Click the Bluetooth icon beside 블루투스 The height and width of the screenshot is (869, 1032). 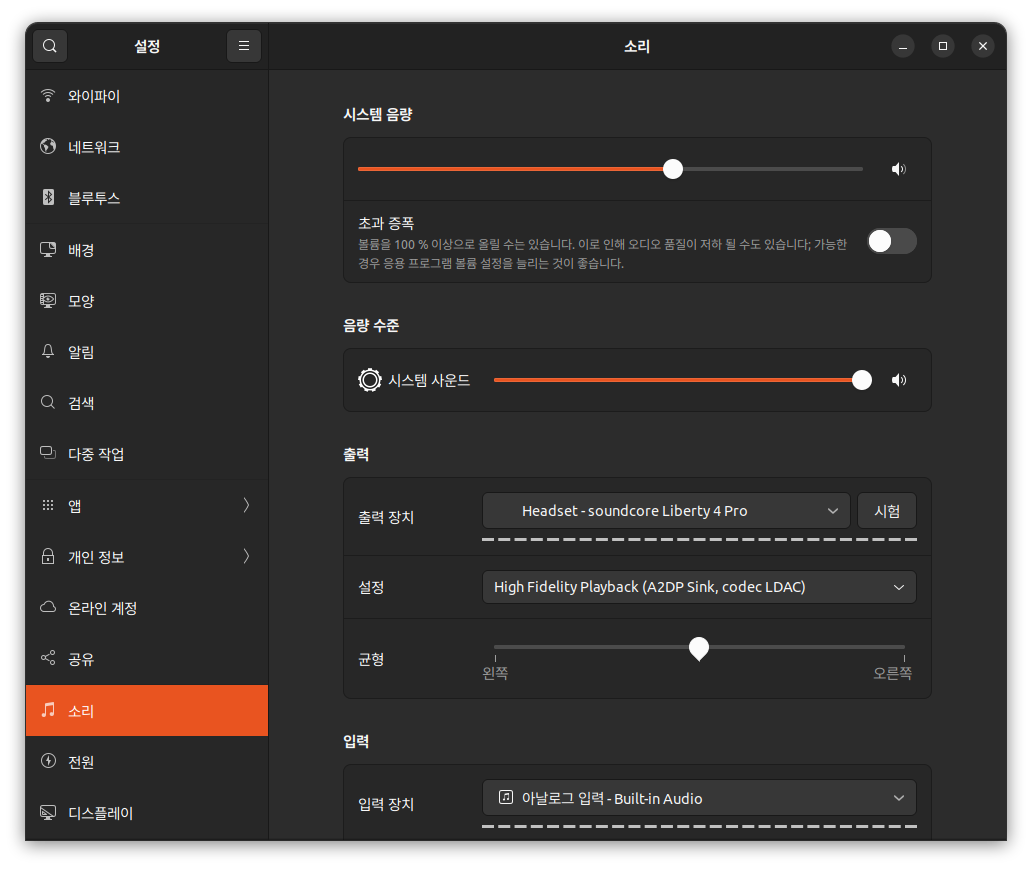48,197
